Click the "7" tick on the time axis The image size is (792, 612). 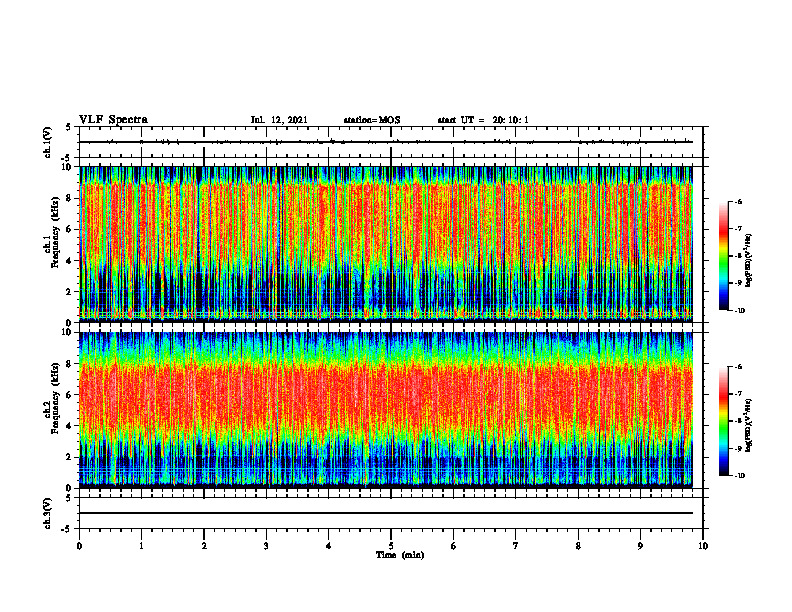(516, 546)
